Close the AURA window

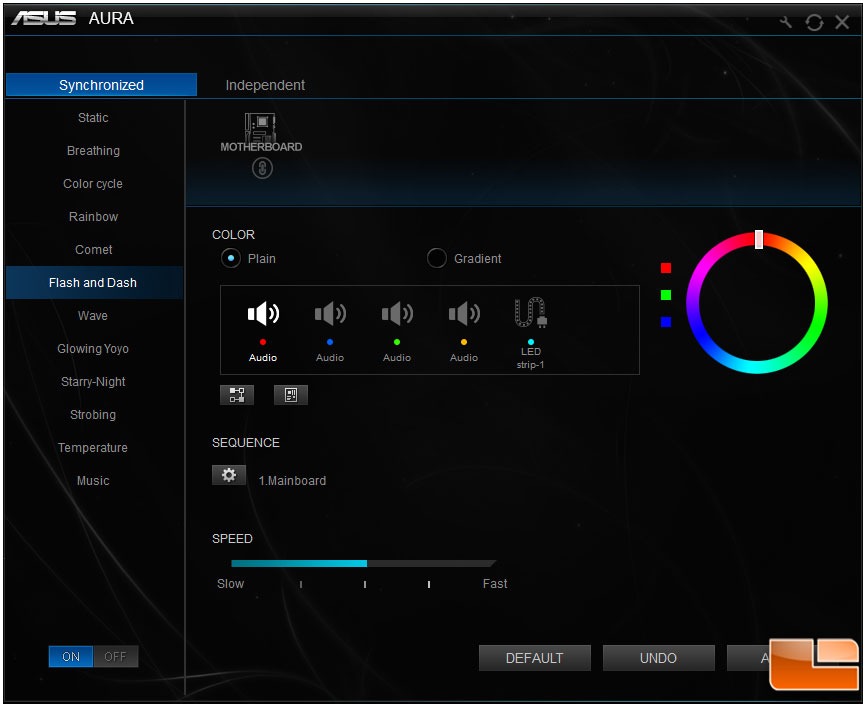(x=842, y=22)
